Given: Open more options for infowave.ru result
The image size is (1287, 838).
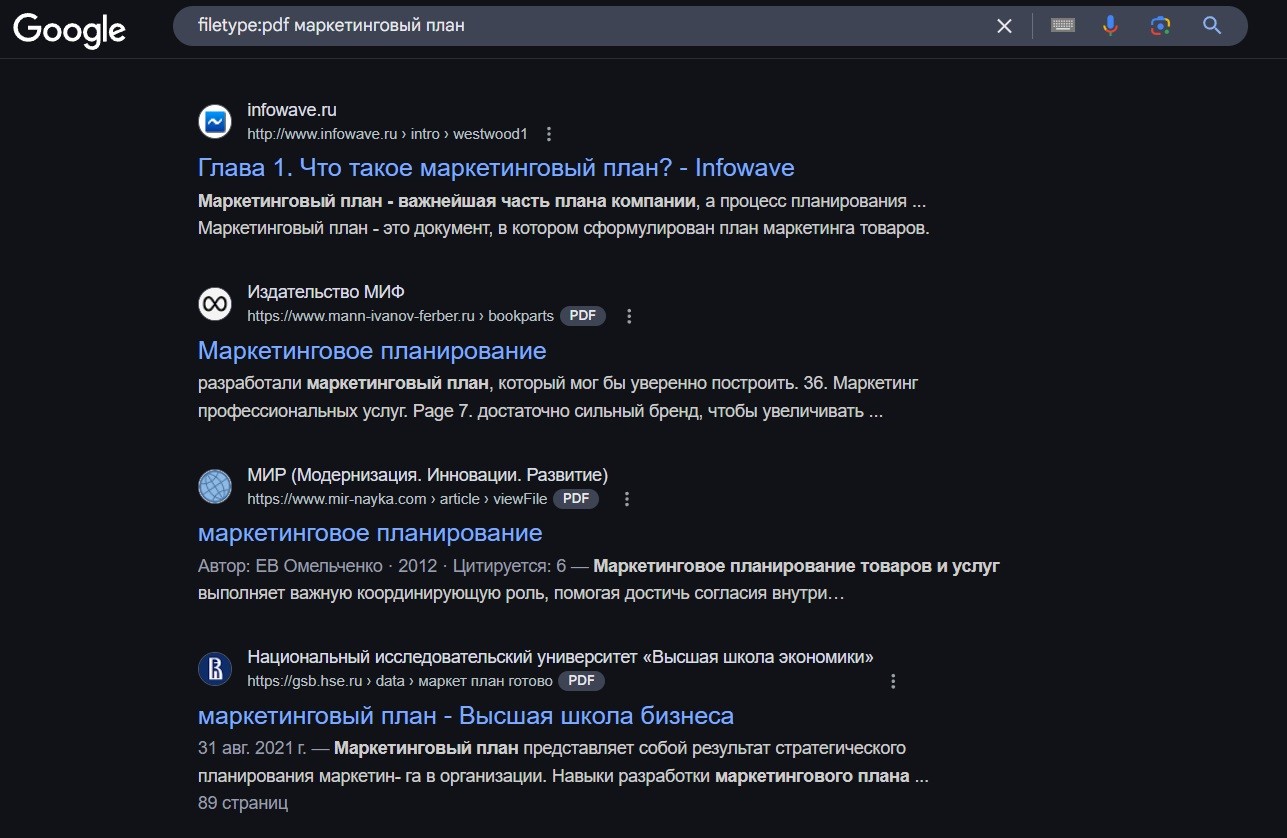Looking at the screenshot, I should (x=548, y=134).
